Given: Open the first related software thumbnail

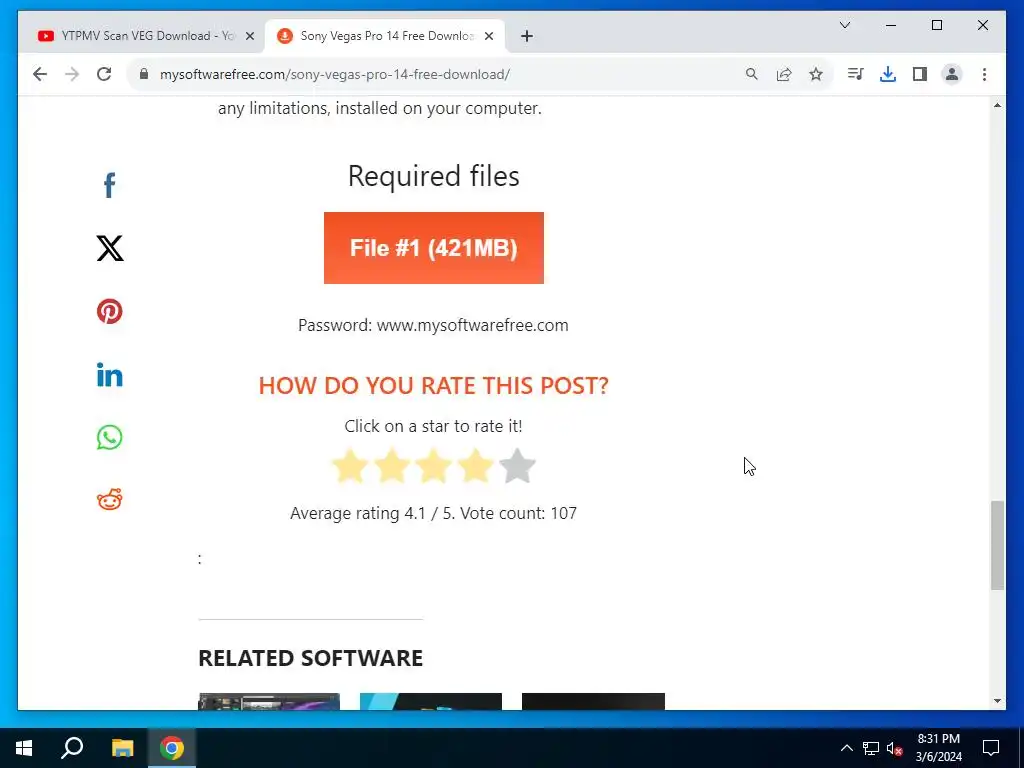Looking at the screenshot, I should (x=269, y=701).
